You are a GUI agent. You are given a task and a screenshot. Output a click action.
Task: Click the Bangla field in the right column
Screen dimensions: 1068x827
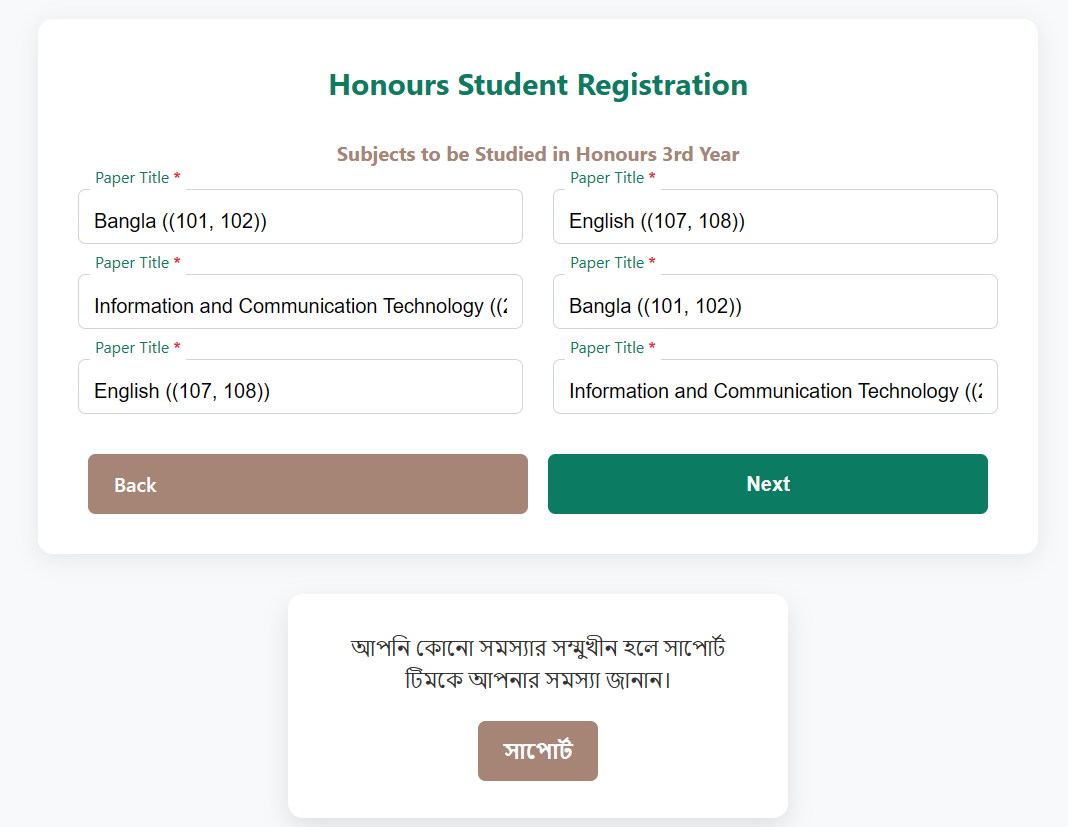point(775,306)
